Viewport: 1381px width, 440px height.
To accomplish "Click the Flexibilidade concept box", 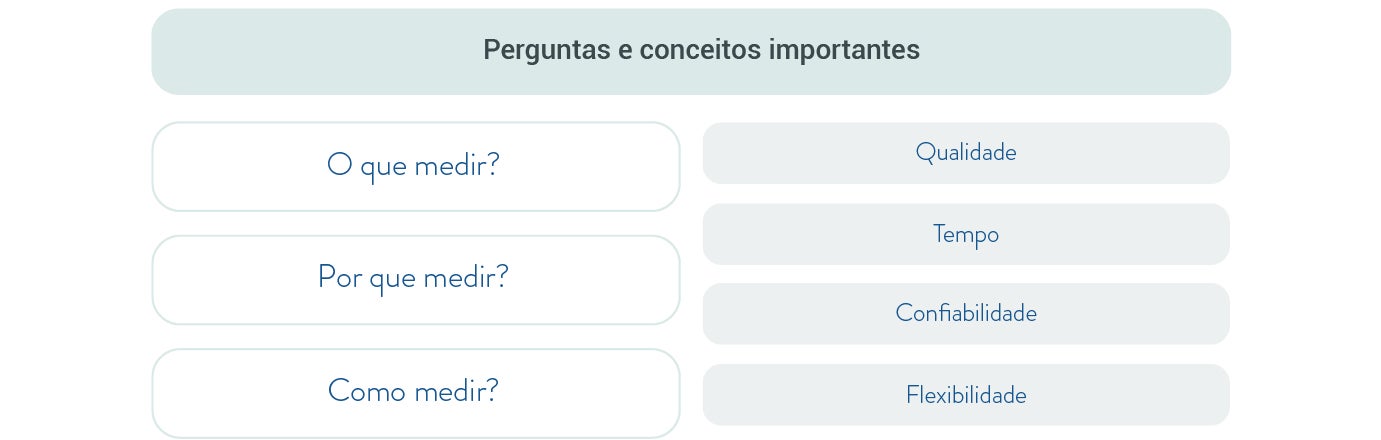I will coord(966,395).
